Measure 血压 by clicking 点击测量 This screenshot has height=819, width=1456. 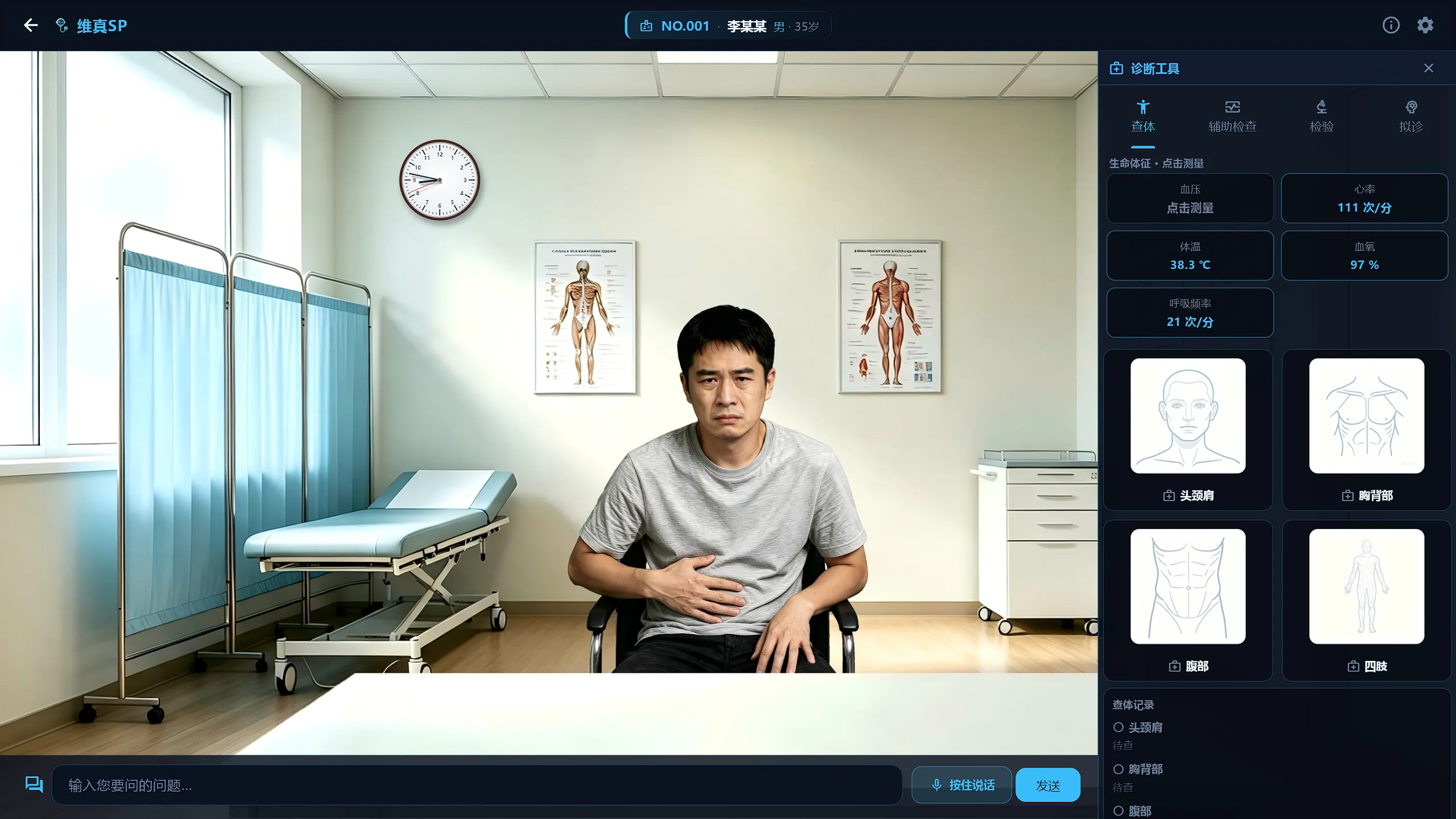coord(1190,198)
